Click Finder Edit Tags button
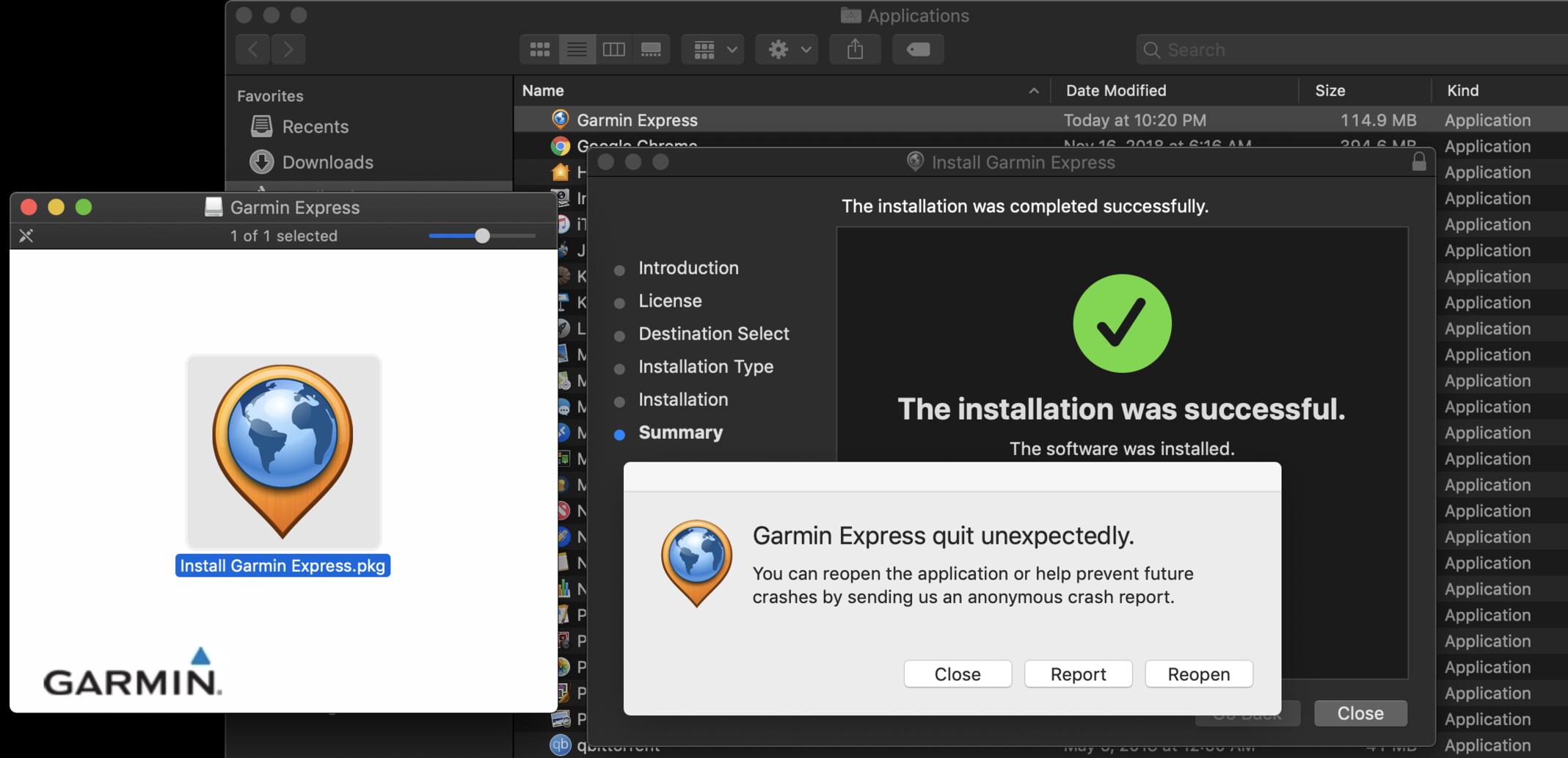 918,49
